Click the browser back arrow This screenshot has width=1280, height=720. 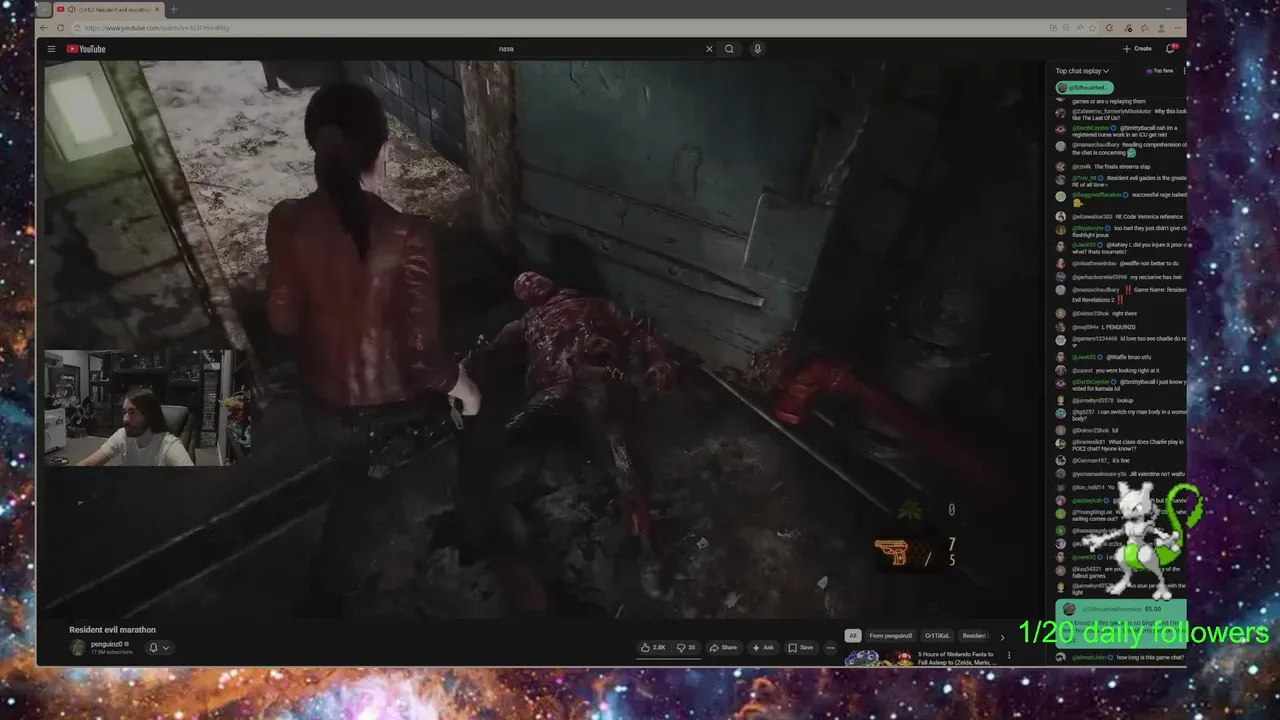point(44,28)
